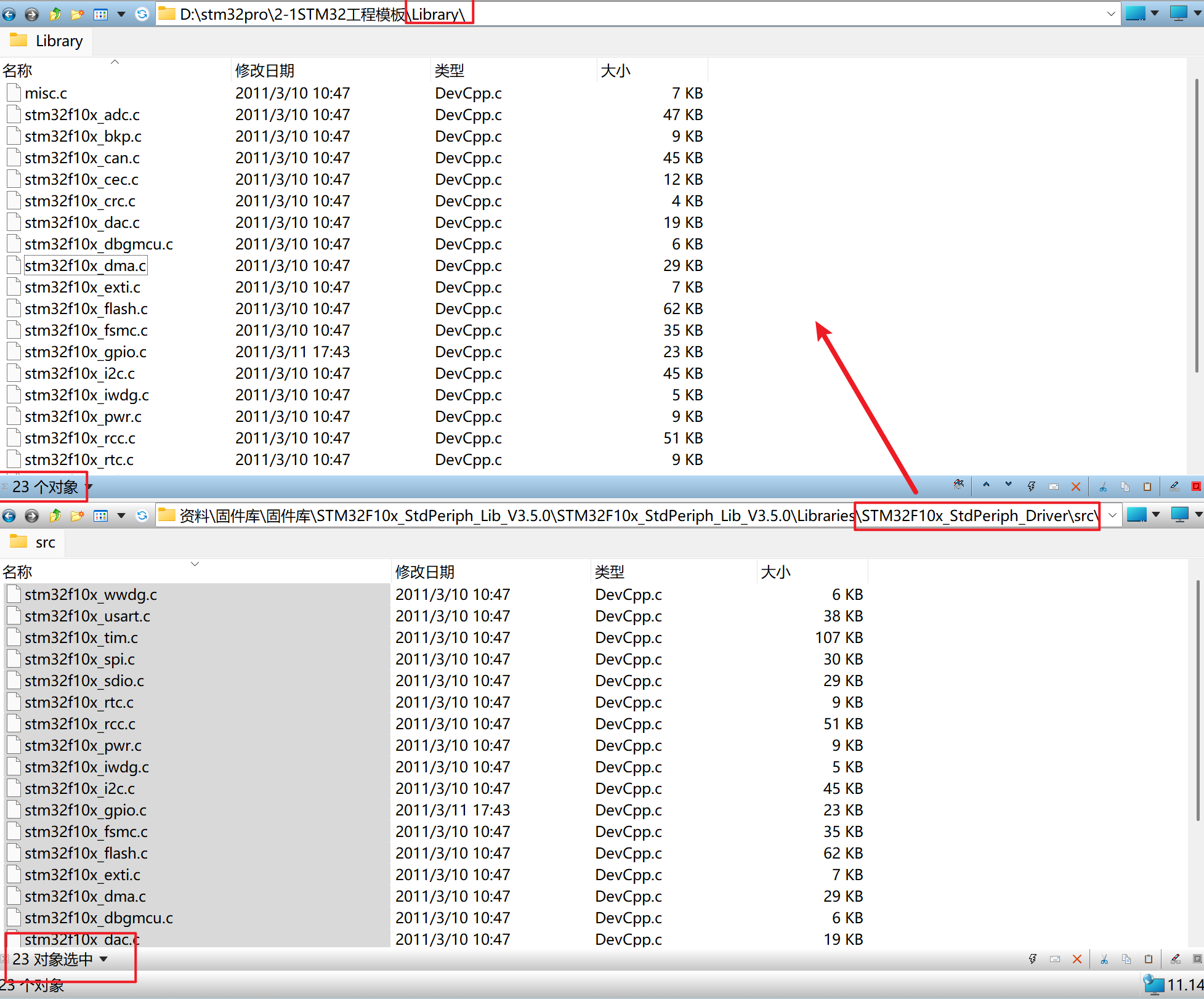Expand drive list arrow in bottom pane

point(1156,515)
